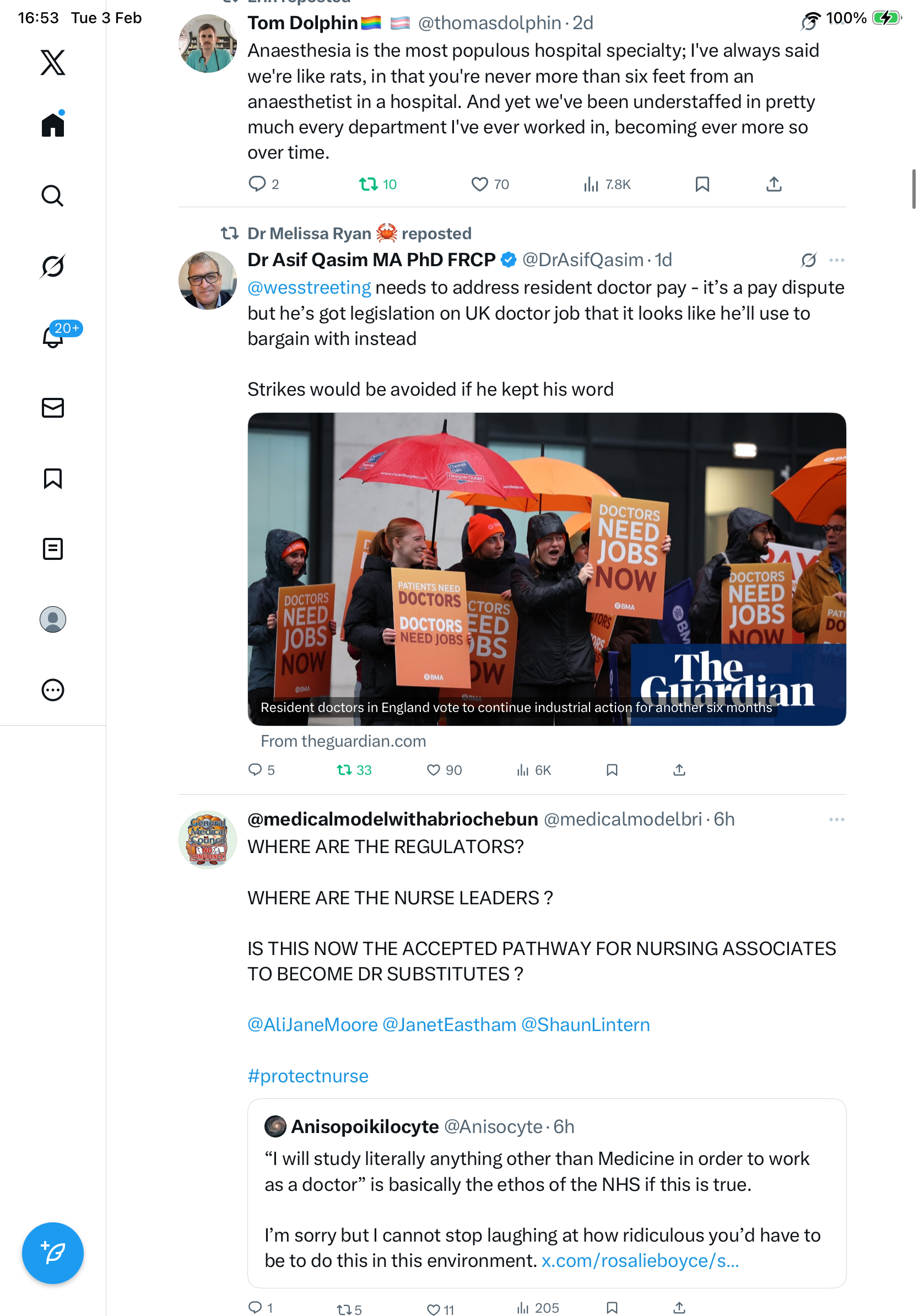The image size is (919, 1316).
Task: Open Lists icon in sidebar
Action: tap(53, 548)
